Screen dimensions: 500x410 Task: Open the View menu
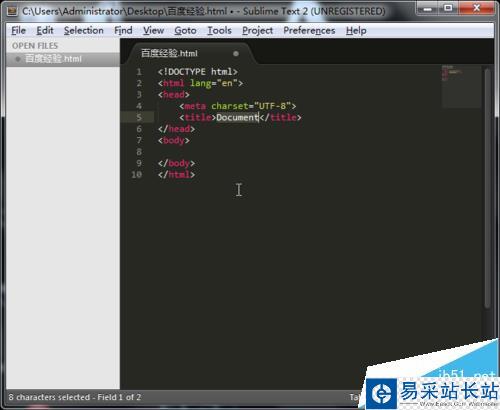pos(153,30)
